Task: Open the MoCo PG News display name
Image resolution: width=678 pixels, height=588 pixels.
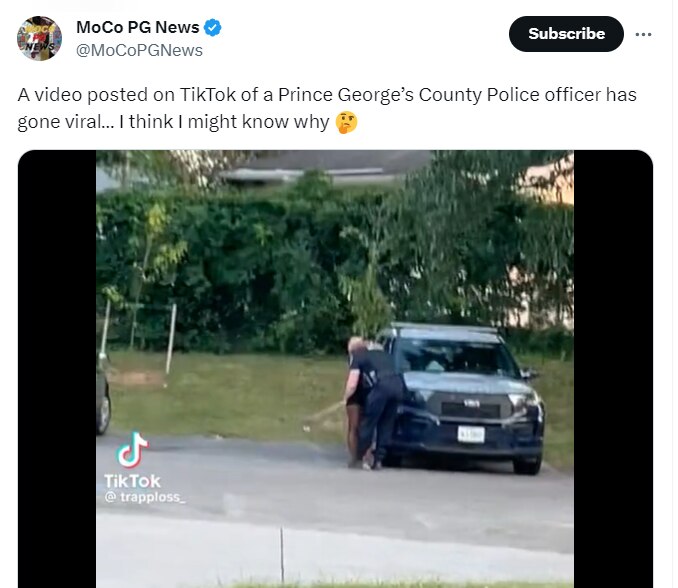Action: 138,27
